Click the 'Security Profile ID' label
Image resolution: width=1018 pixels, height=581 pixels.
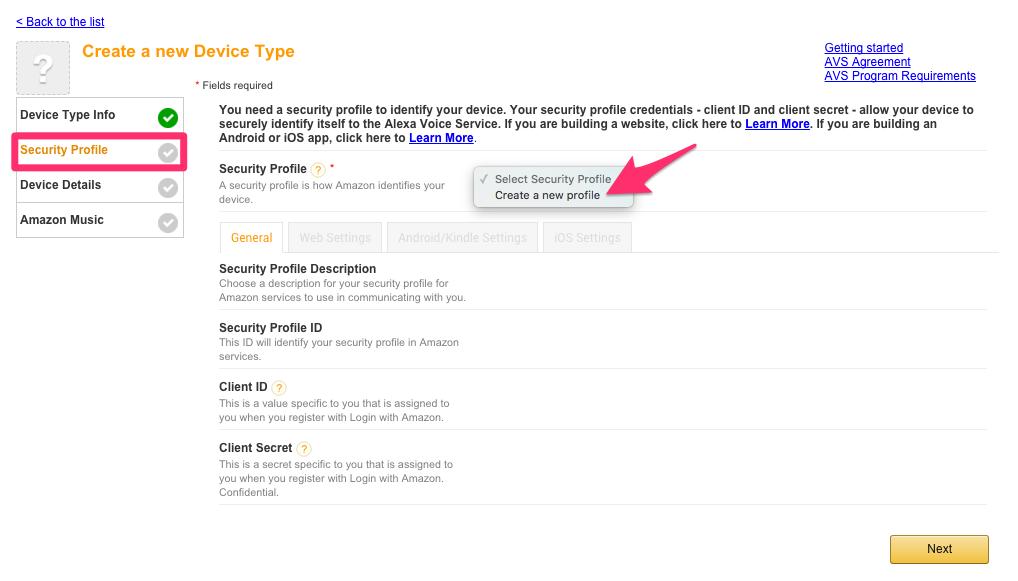(x=270, y=328)
